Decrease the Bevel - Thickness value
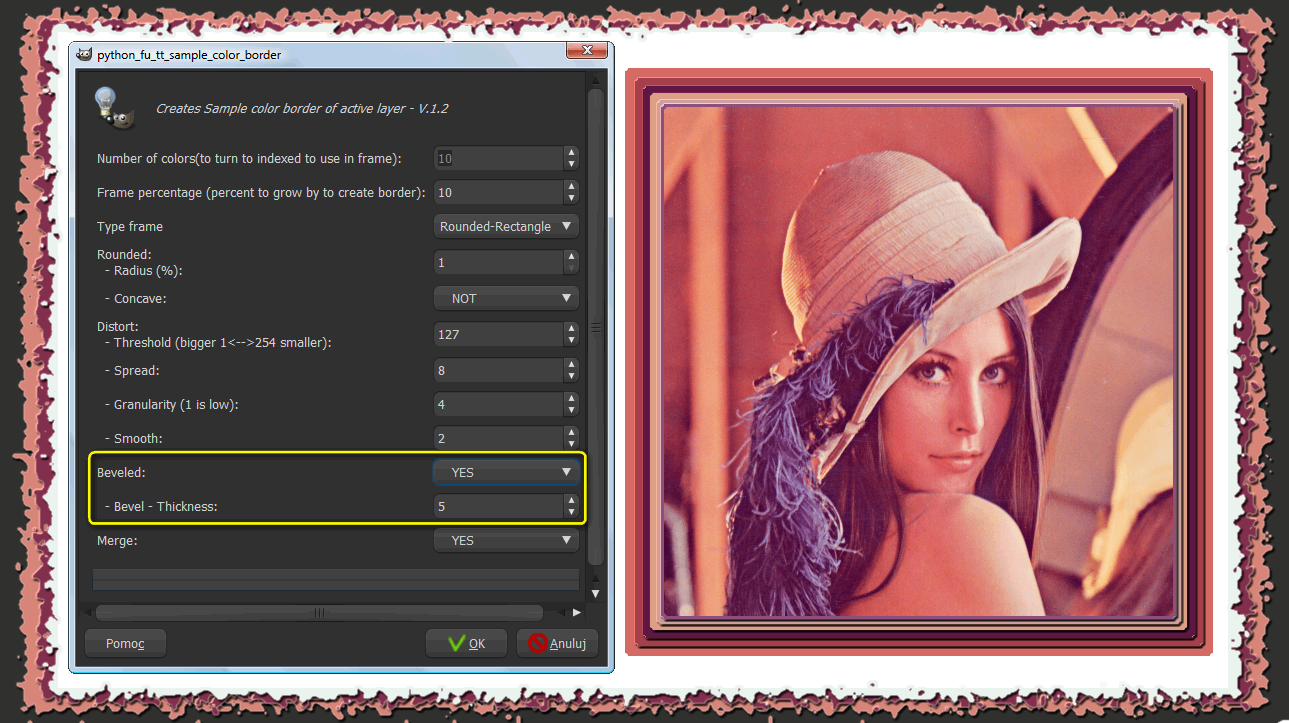Image resolution: width=1289 pixels, height=723 pixels. [571, 512]
